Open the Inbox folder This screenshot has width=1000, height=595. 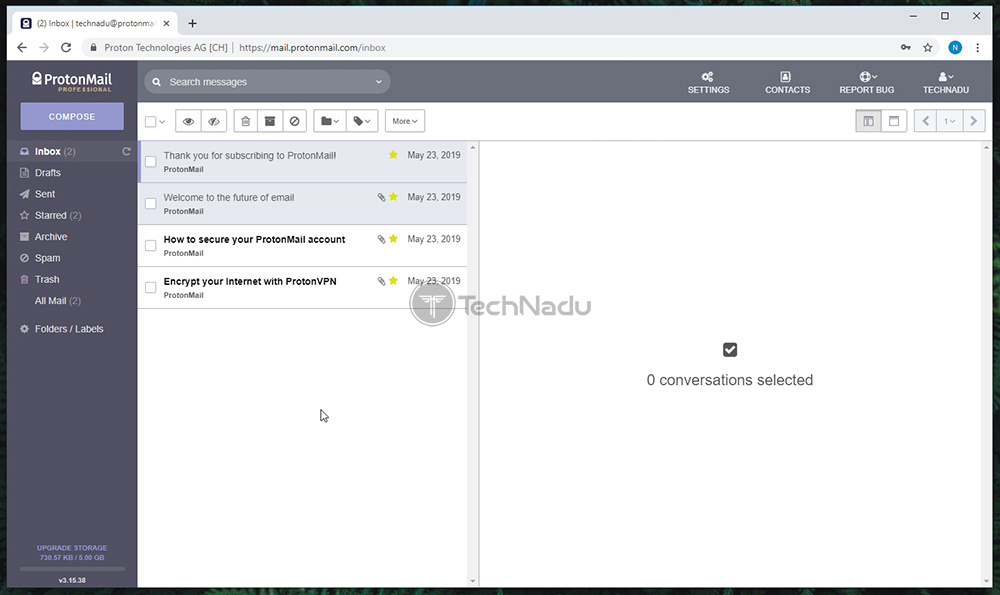coord(72,152)
